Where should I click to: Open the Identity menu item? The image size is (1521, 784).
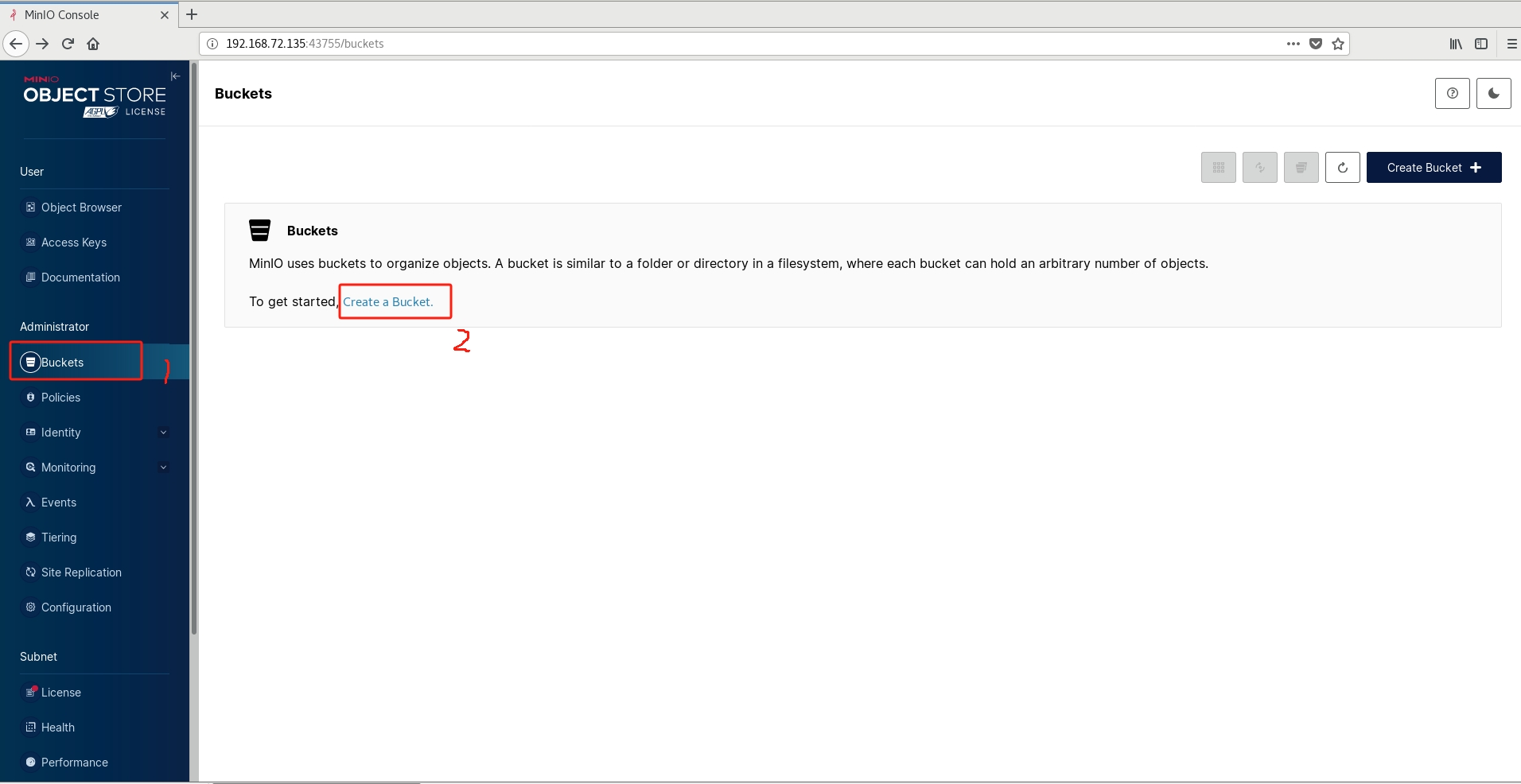(x=60, y=433)
